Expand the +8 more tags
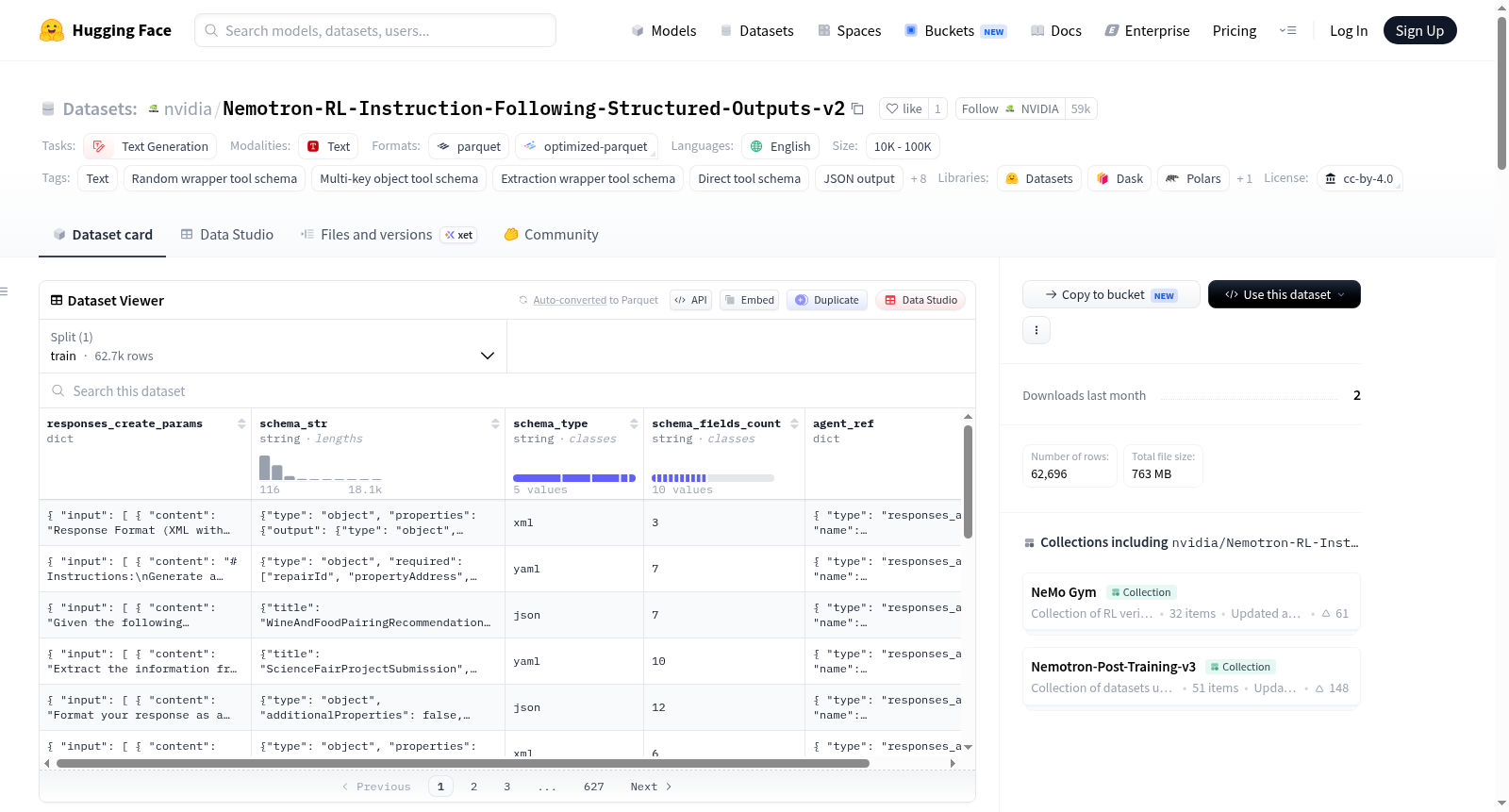This screenshot has width=1509, height=812. pyautogui.click(x=918, y=178)
